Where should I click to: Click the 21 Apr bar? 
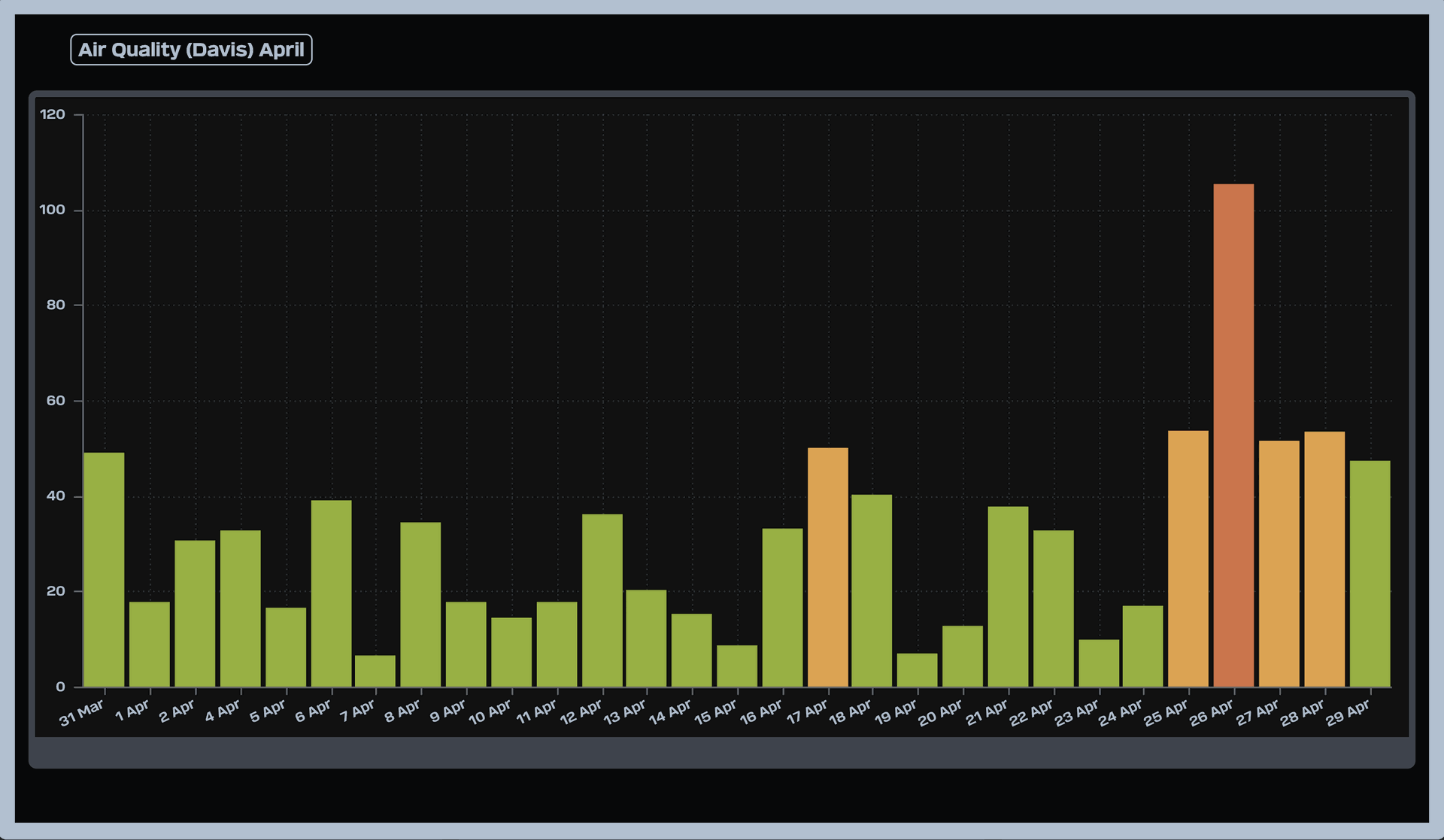coord(1008,597)
